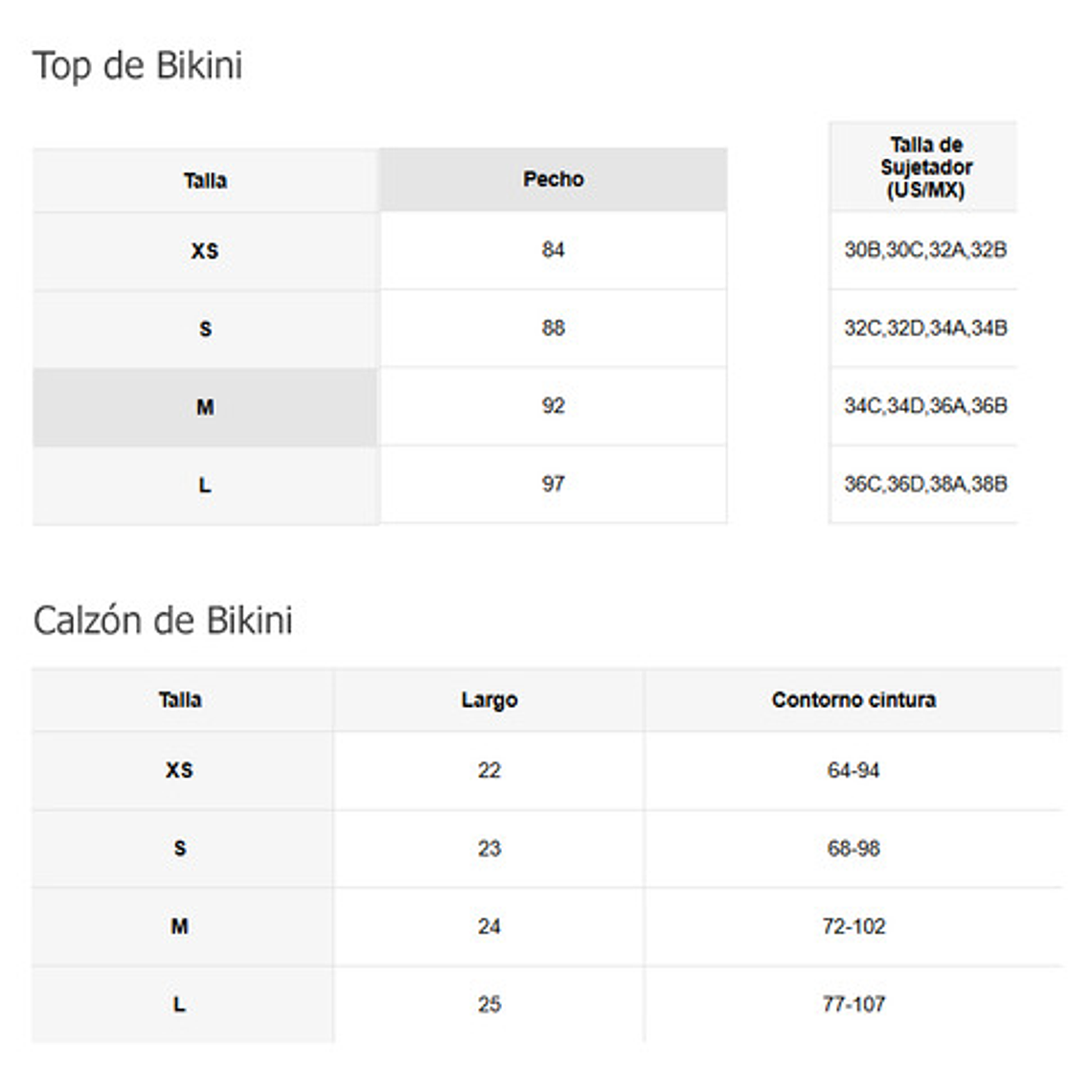Image resolution: width=1092 pixels, height=1092 pixels.
Task: Select the length value 22
Action: point(489,770)
